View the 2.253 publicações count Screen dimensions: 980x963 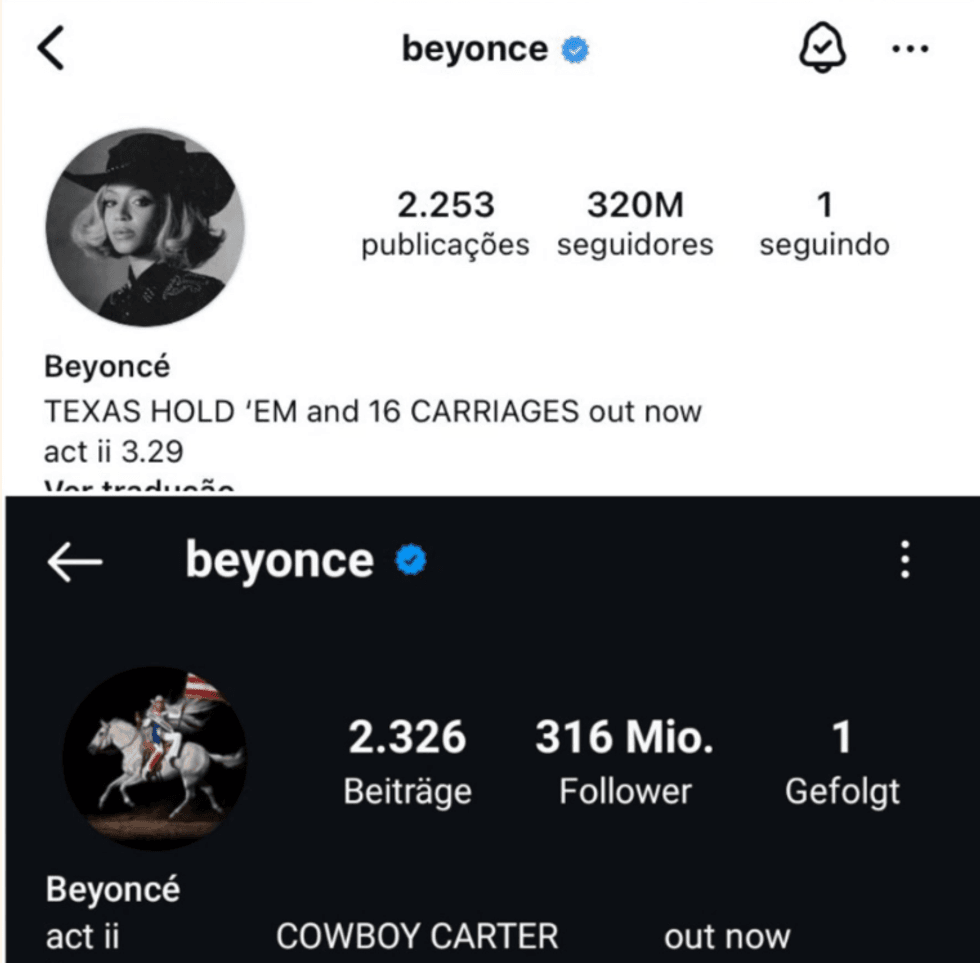pos(445,224)
